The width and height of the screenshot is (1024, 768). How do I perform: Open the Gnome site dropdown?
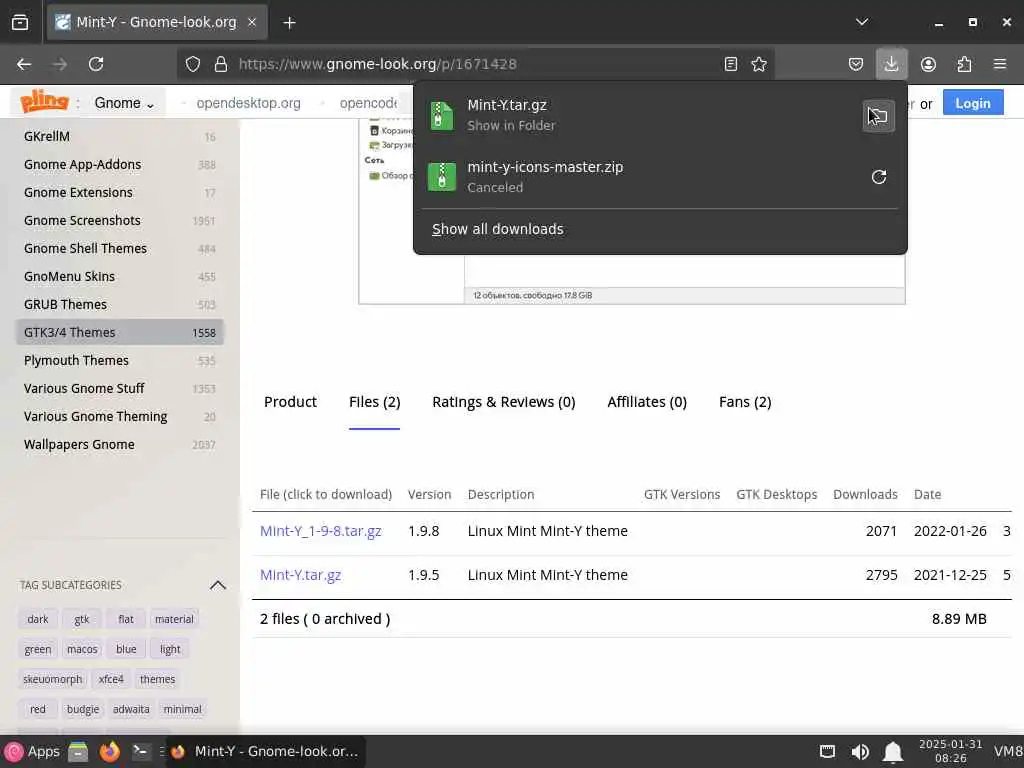tap(124, 103)
